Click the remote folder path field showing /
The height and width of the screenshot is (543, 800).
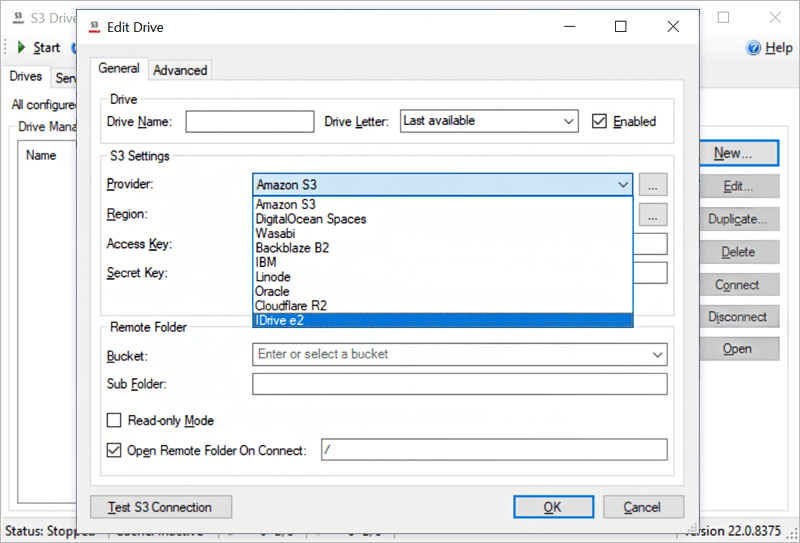click(494, 450)
